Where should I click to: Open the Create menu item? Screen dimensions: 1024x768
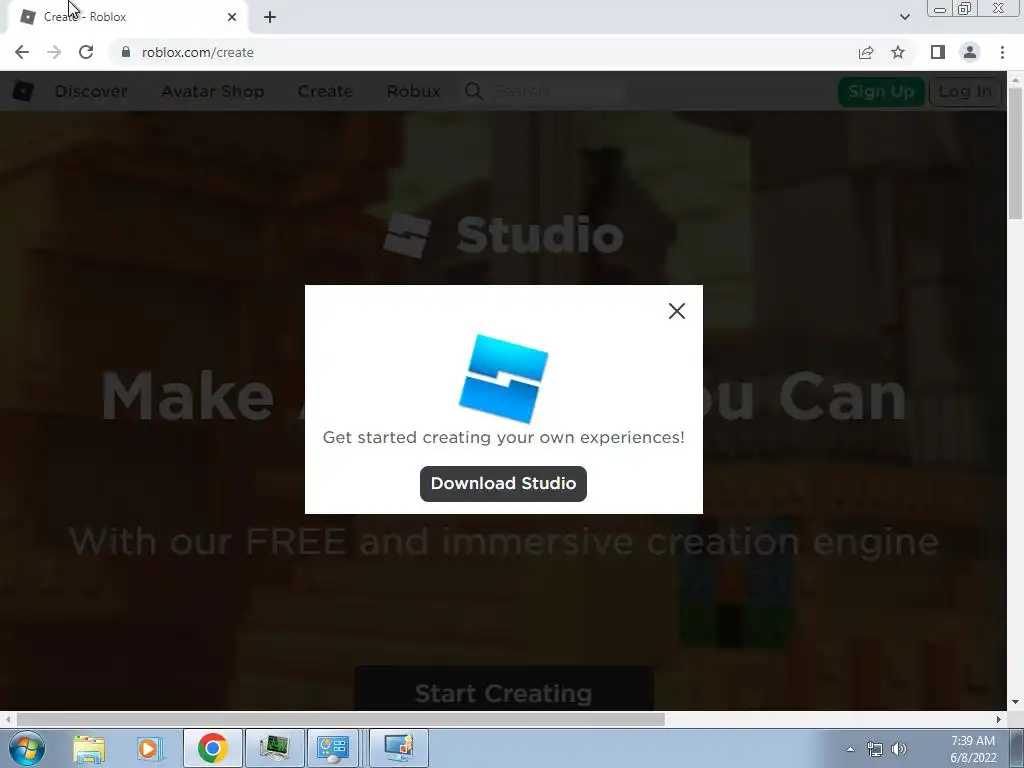click(325, 91)
